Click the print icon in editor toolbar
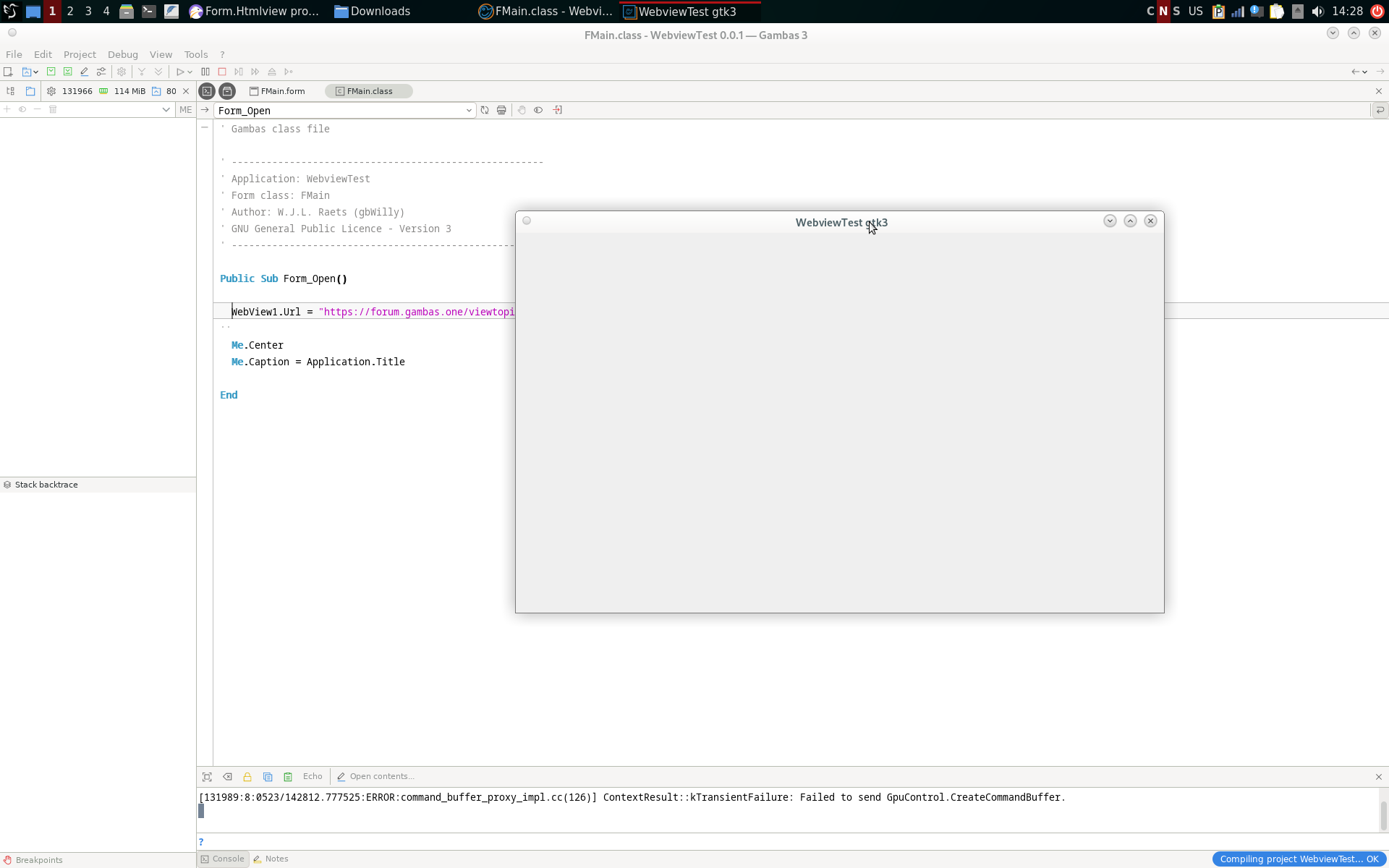The height and width of the screenshot is (868, 1389). tap(501, 110)
